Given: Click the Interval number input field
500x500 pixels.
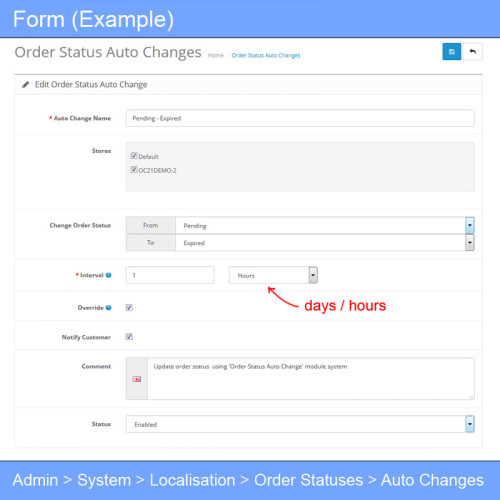Looking at the screenshot, I should 170,275.
